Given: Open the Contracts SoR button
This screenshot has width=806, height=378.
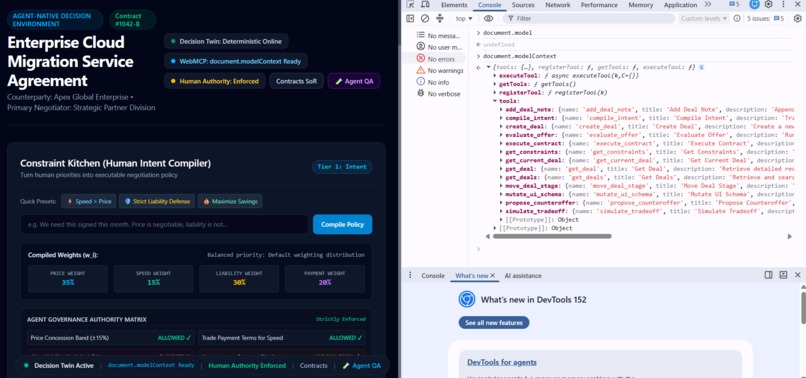Looking at the screenshot, I should 297,81.
